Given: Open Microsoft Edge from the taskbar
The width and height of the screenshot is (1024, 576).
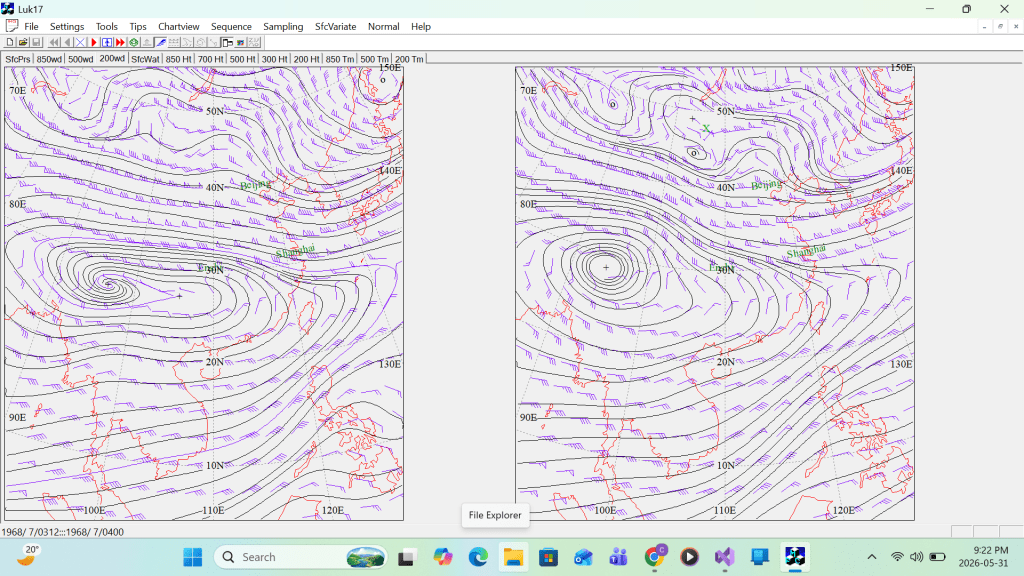Looking at the screenshot, I should tap(478, 557).
